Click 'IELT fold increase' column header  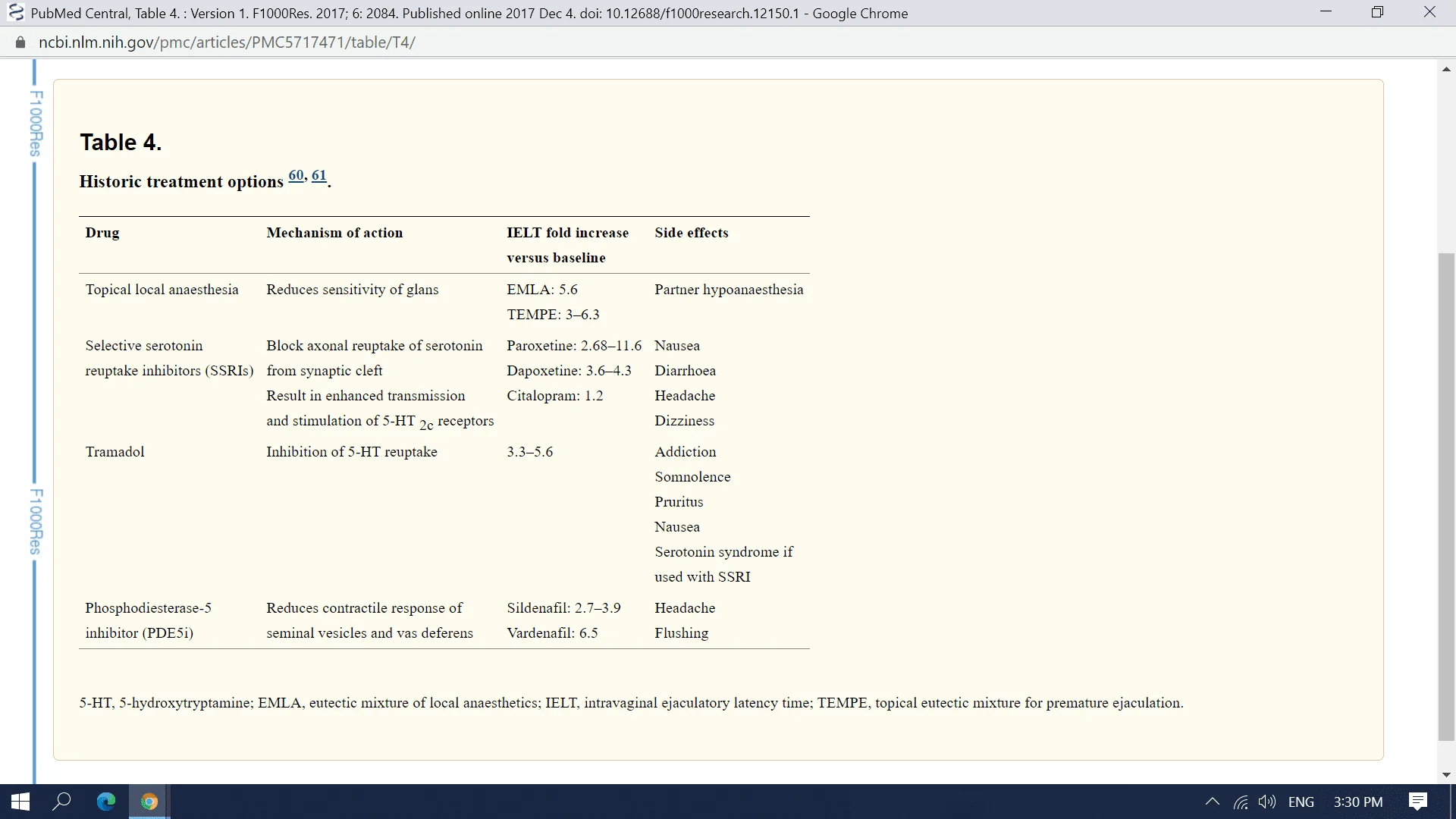[x=567, y=233]
